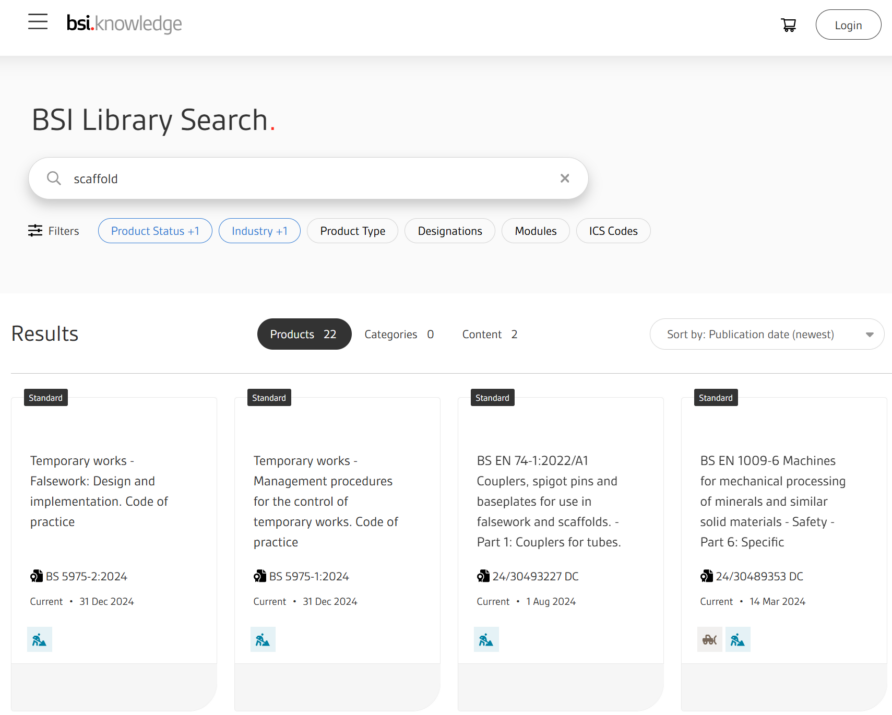Click Standard badge on BS EN 1009-6 card
The height and width of the screenshot is (715, 892).
(716, 398)
